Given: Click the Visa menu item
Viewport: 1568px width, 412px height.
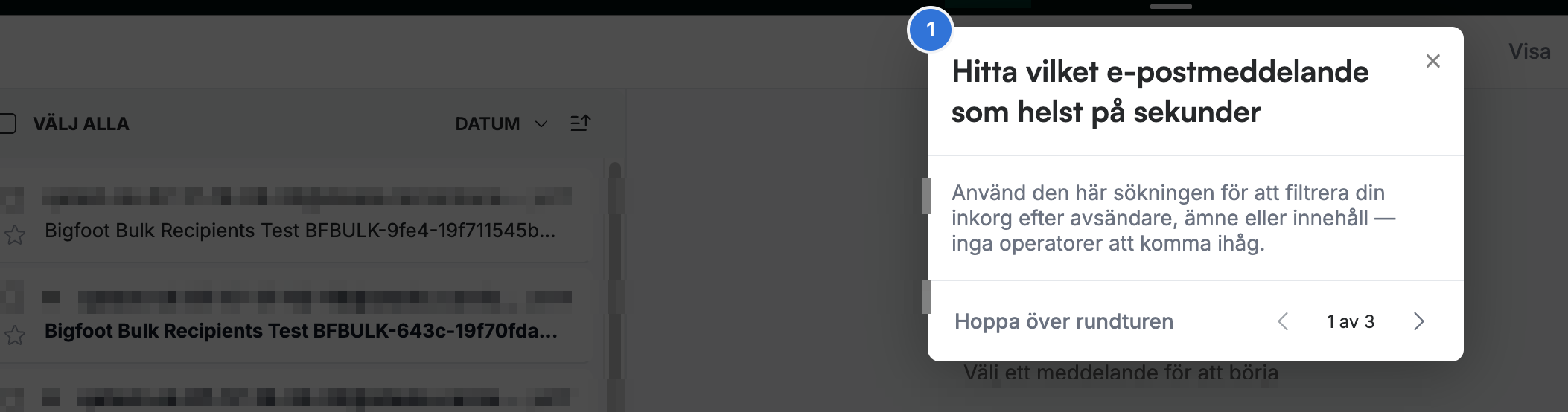Looking at the screenshot, I should point(1529,51).
